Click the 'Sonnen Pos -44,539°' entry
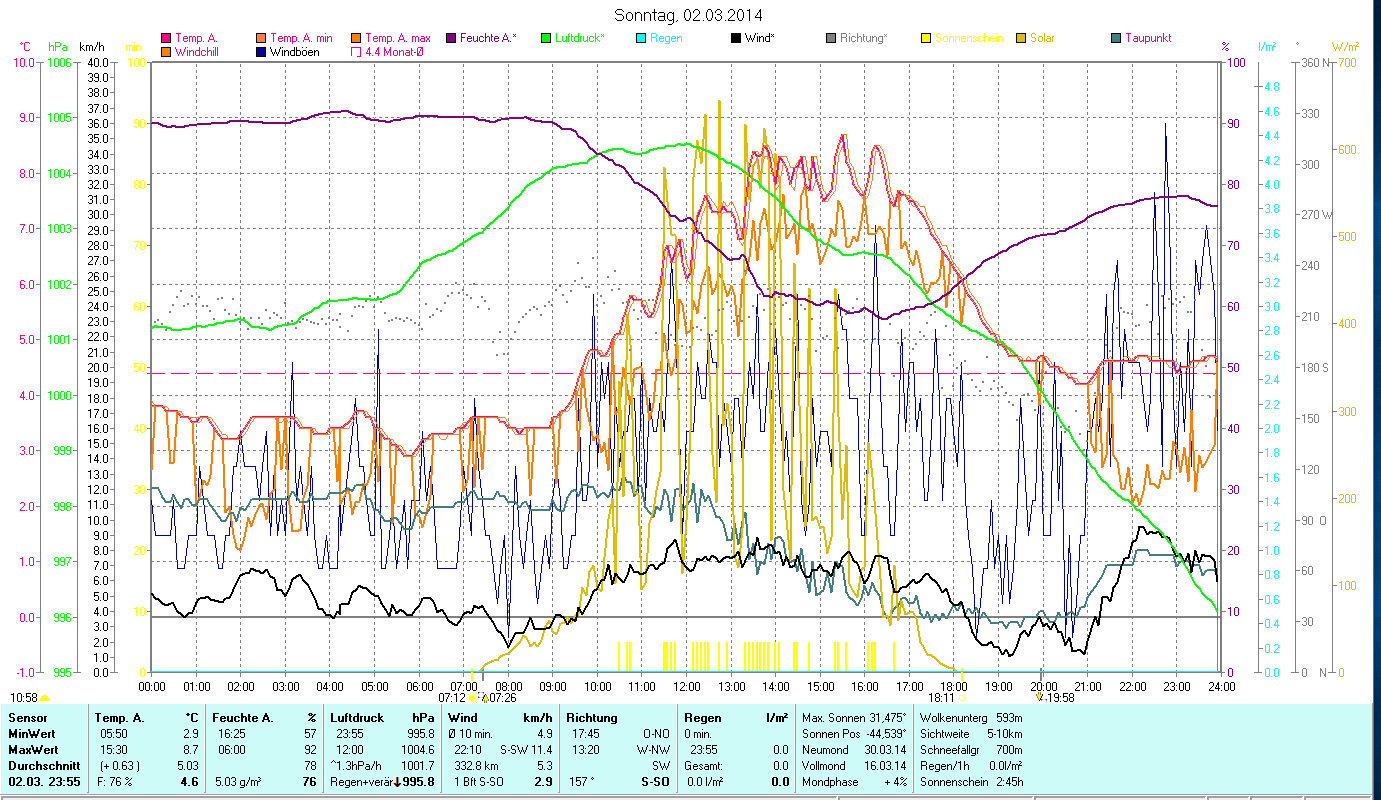Screen dimensions: 1381x800 855,734
